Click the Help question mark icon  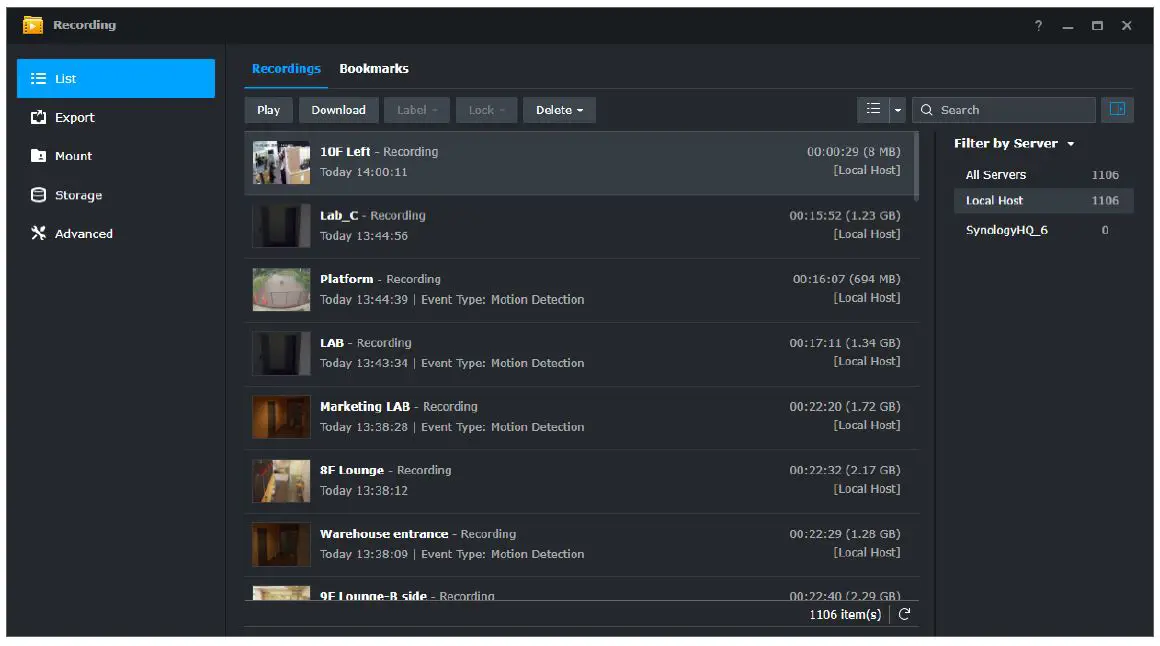pos(1037,25)
